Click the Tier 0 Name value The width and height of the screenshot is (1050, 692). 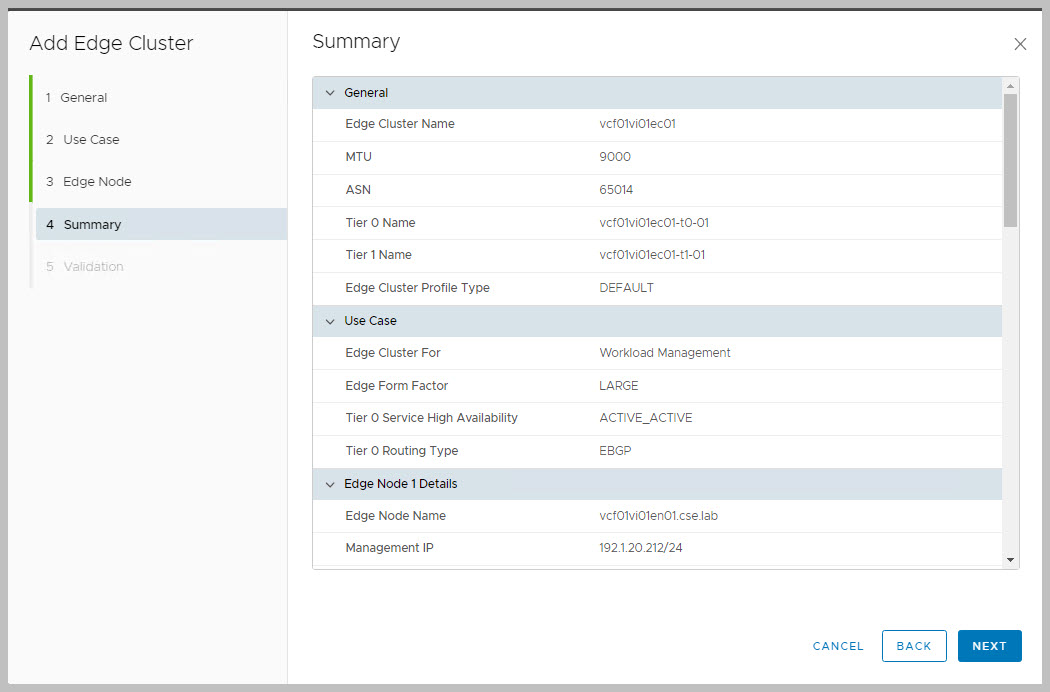(x=654, y=223)
